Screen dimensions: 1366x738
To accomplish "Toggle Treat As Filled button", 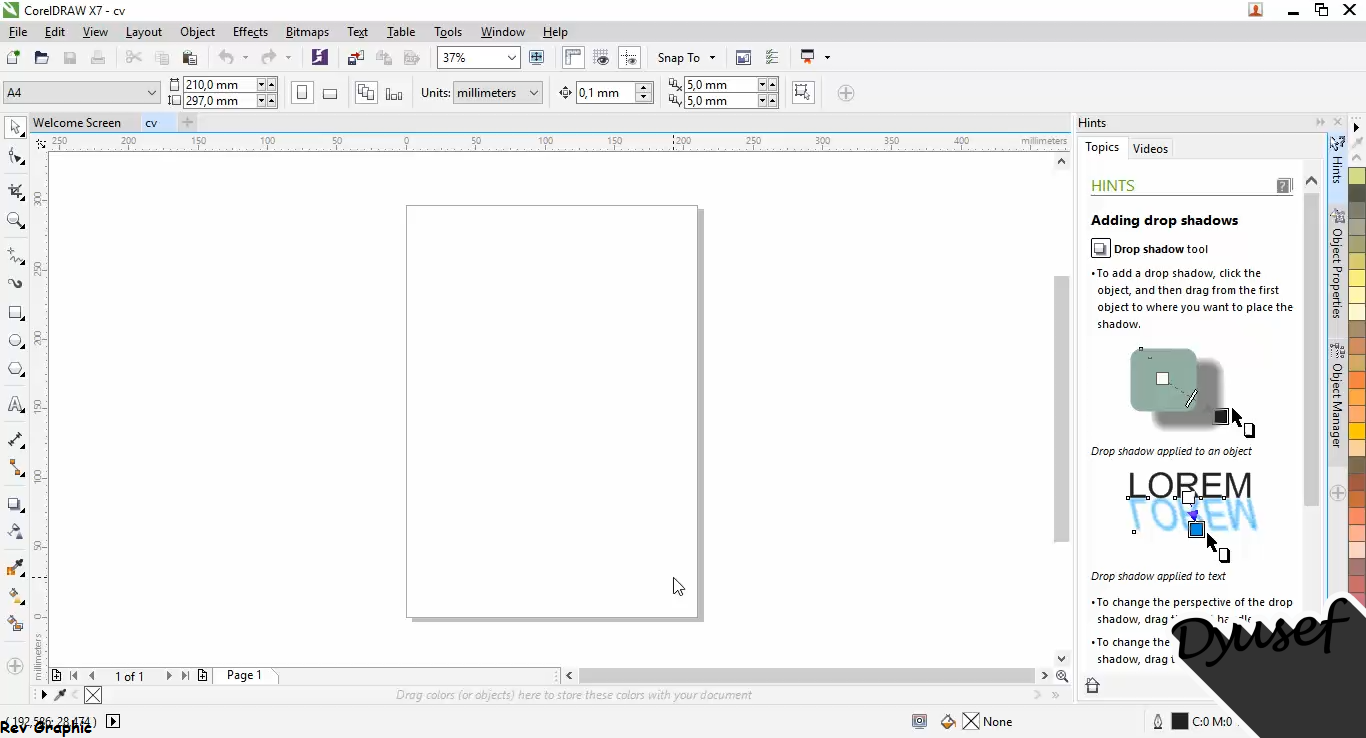I will (802, 93).
